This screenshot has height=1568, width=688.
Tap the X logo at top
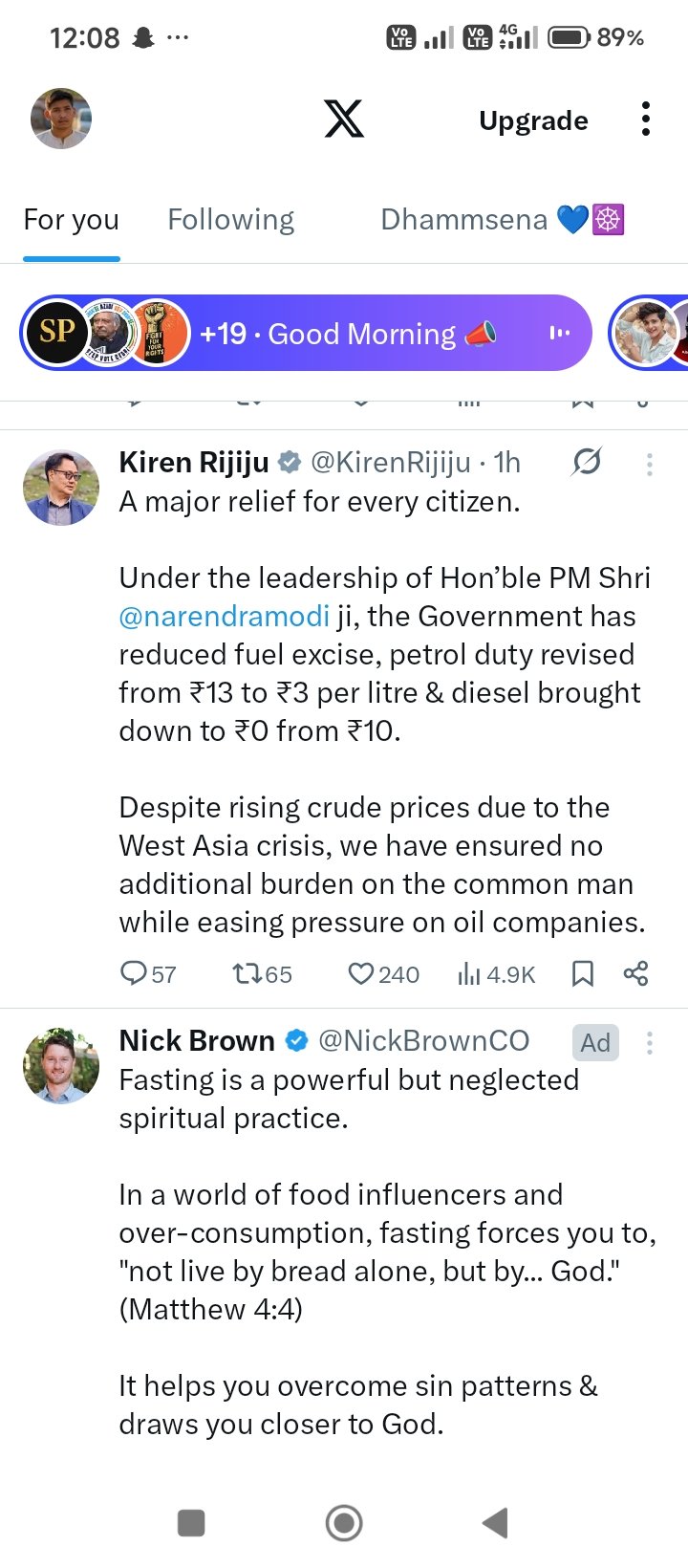344,120
